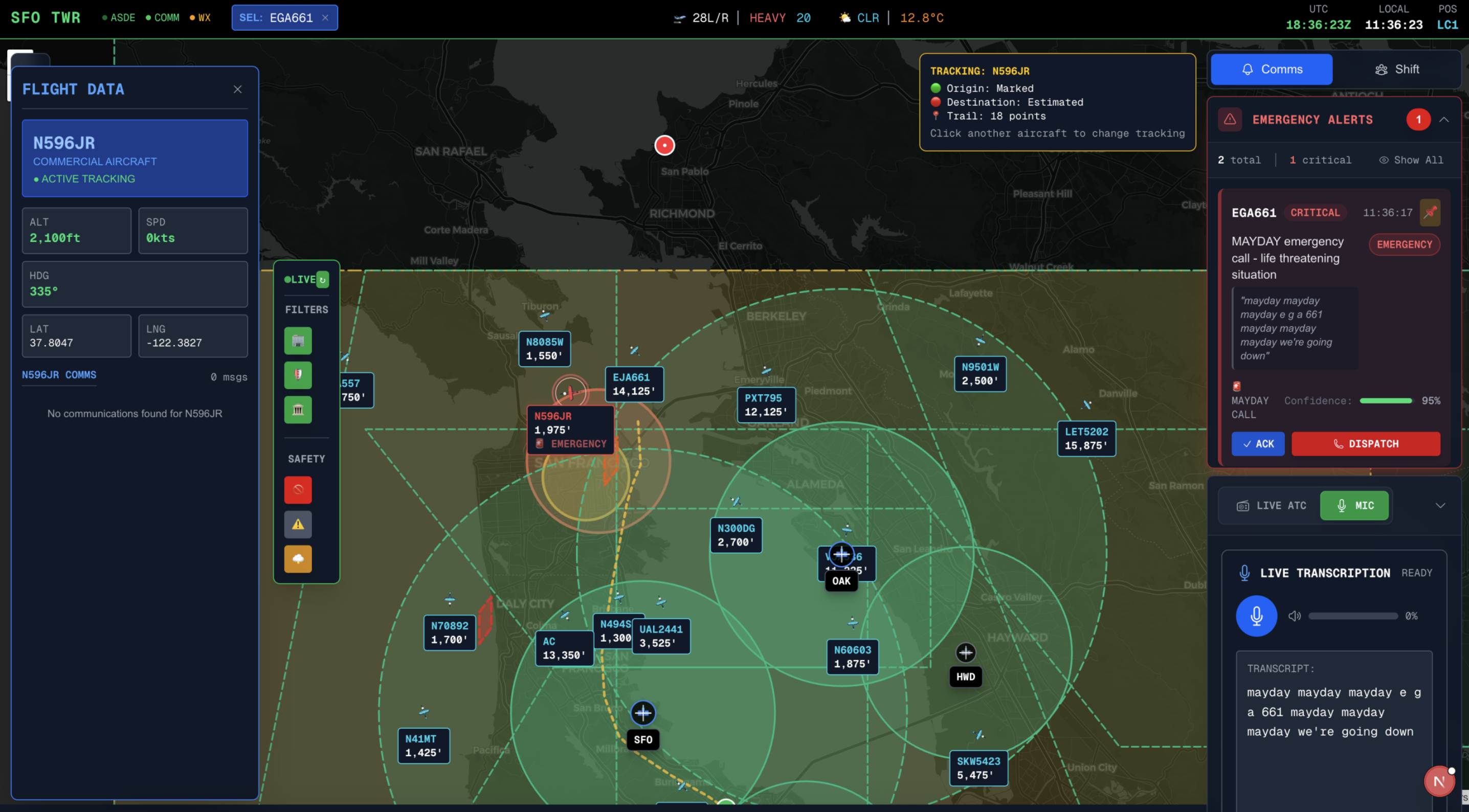Screen dimensions: 1469x812
Task: Click the office building filter icon
Action: tap(298, 341)
